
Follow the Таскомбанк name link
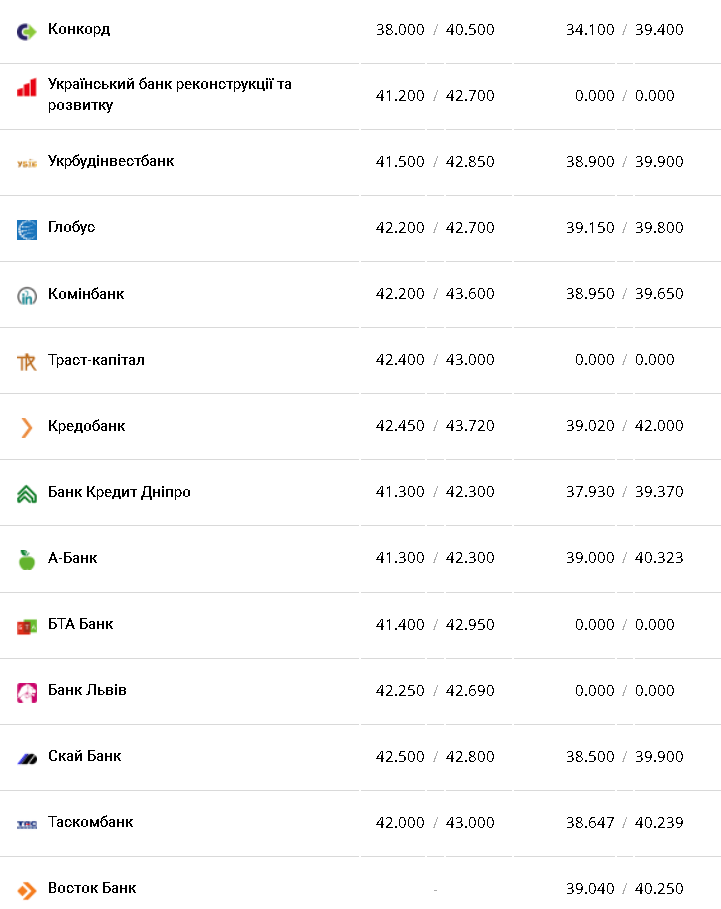coord(91,822)
